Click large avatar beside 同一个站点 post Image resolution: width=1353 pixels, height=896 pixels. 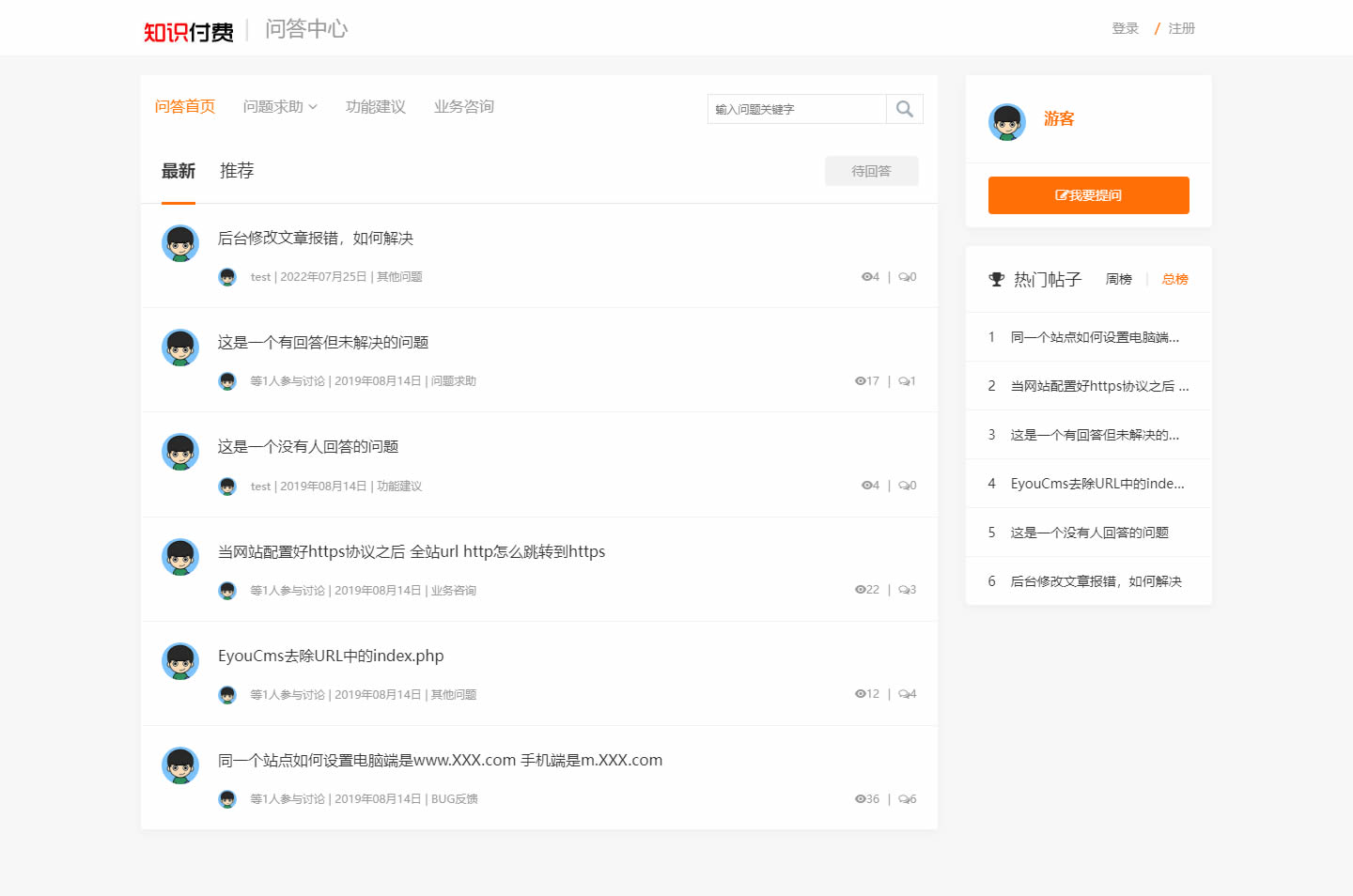pos(180,765)
